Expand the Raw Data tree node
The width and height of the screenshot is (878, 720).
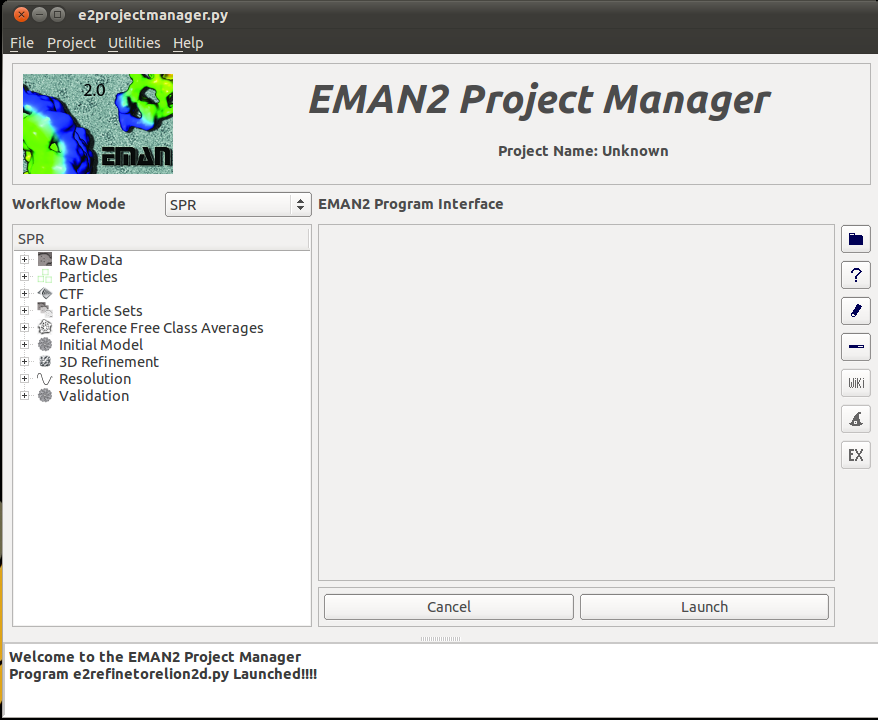pyautogui.click(x=25, y=260)
